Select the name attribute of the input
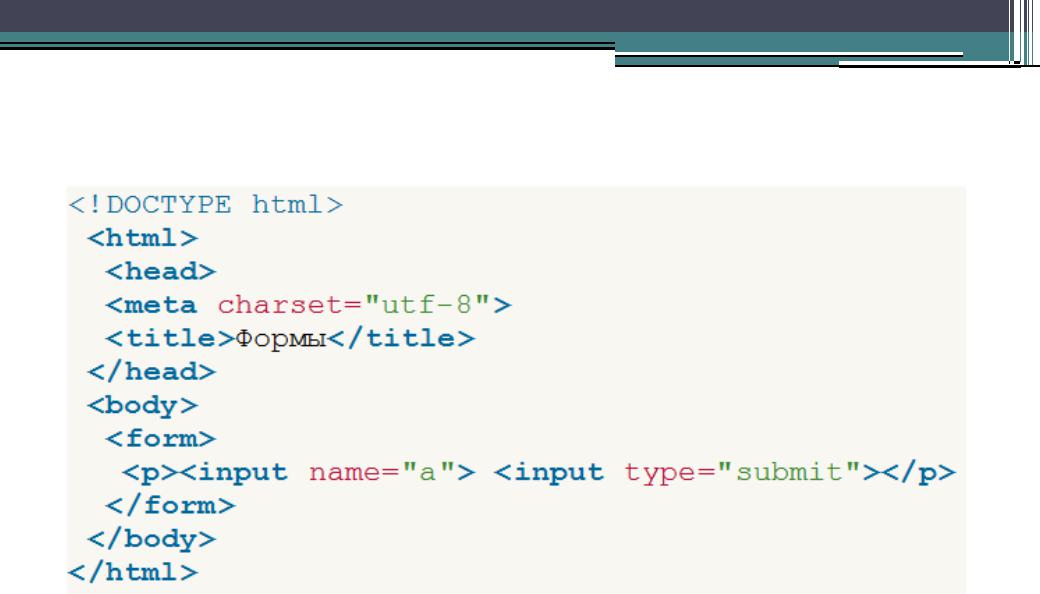Viewport: 1040px width, 594px height. [x=345, y=472]
